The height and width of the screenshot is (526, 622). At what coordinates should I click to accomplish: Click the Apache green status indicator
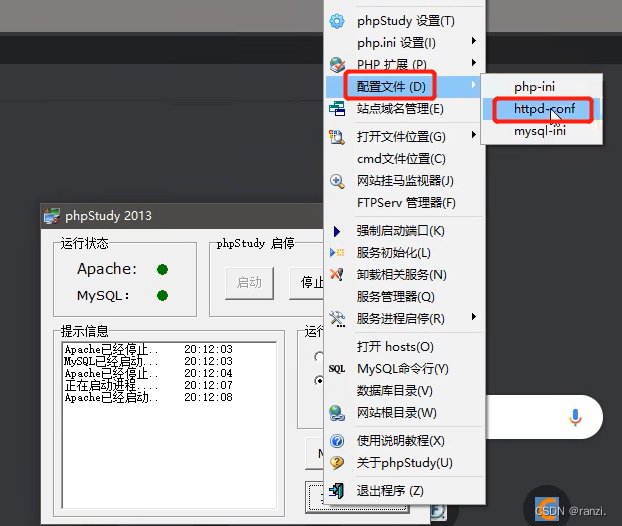162,270
